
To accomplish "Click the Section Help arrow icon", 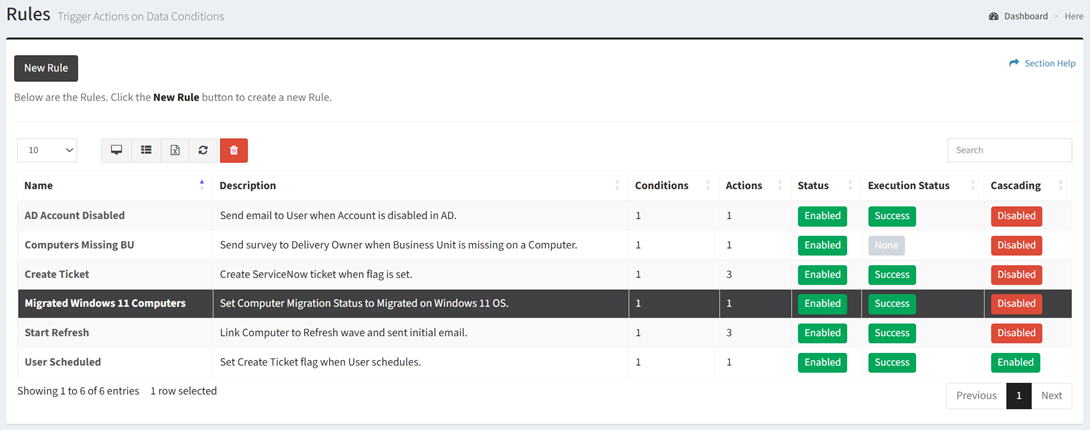I will click(x=1014, y=63).
